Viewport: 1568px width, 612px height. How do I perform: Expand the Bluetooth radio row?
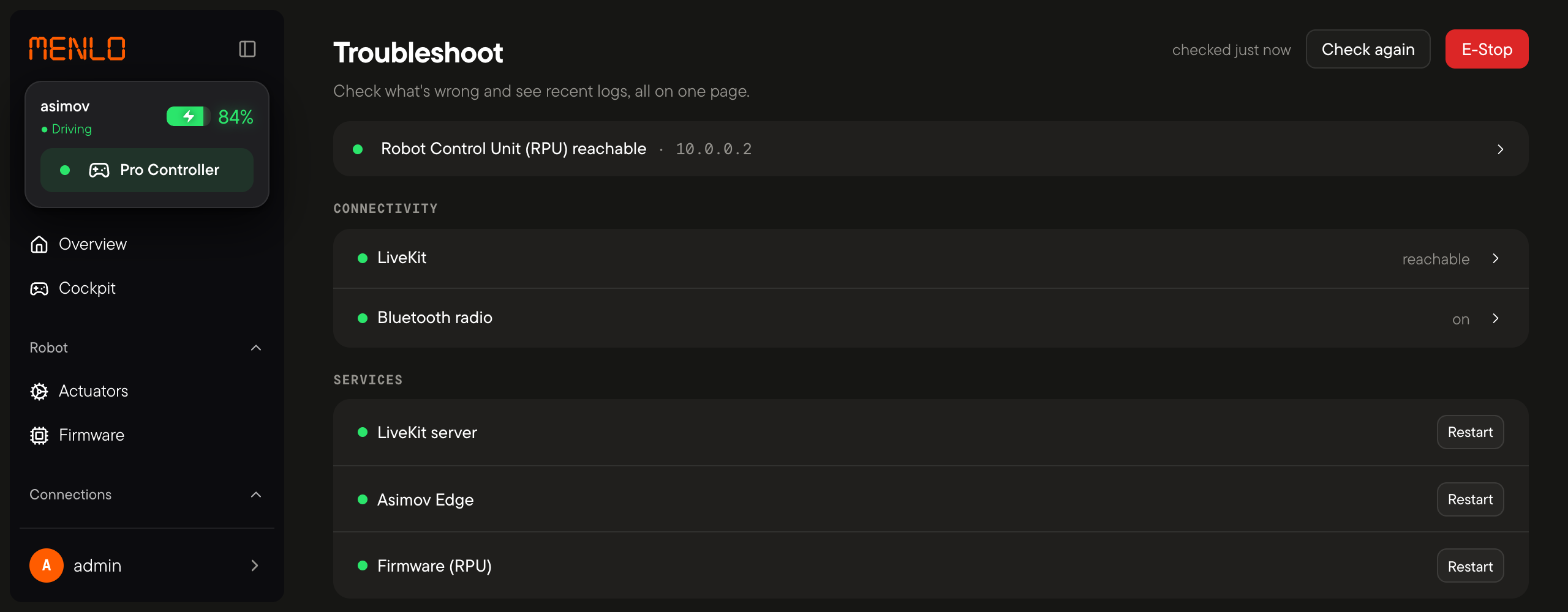tap(931, 318)
